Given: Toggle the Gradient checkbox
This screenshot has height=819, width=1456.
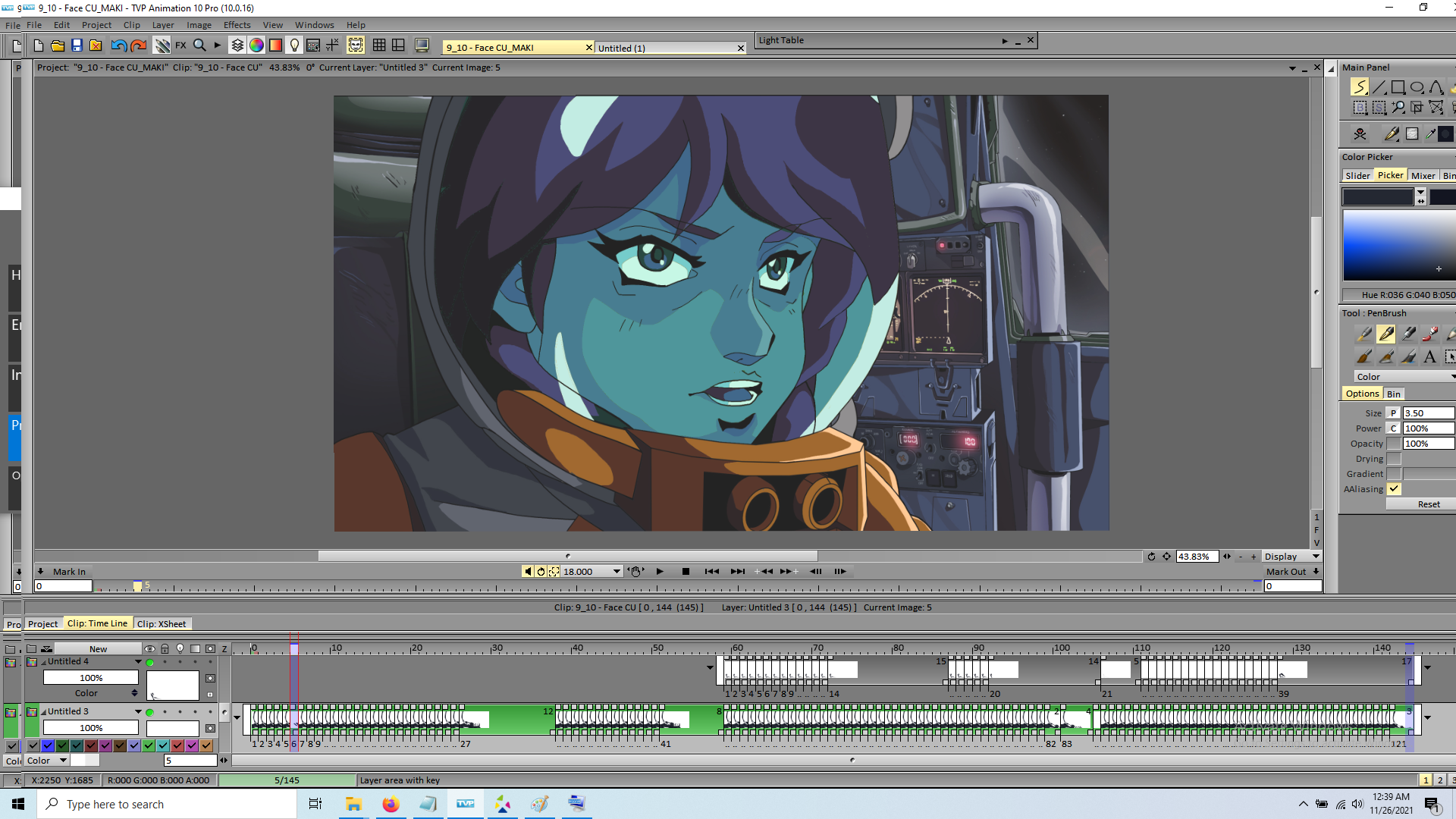Looking at the screenshot, I should (1394, 474).
